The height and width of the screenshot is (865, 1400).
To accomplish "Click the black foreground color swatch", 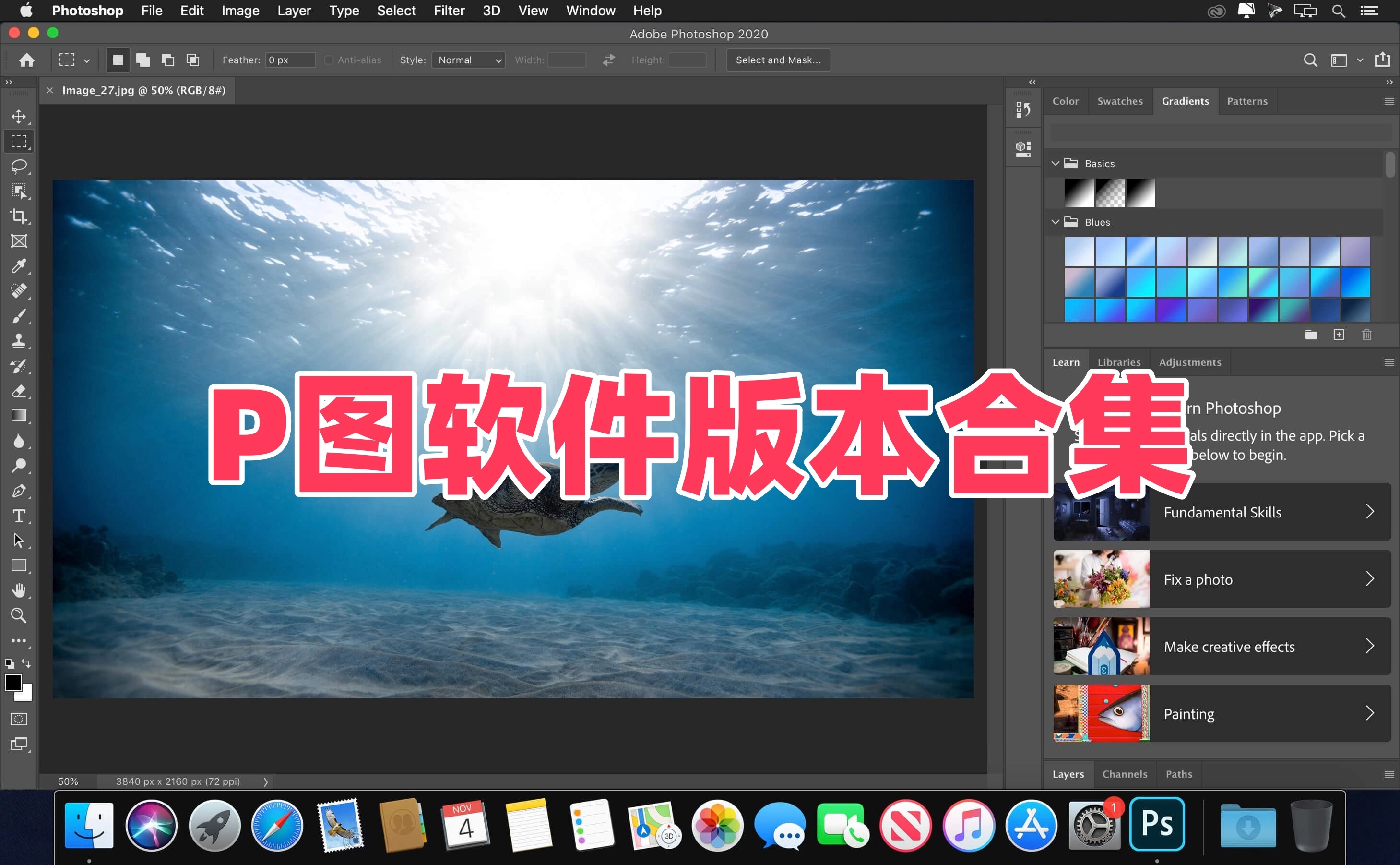I will pyautogui.click(x=13, y=683).
